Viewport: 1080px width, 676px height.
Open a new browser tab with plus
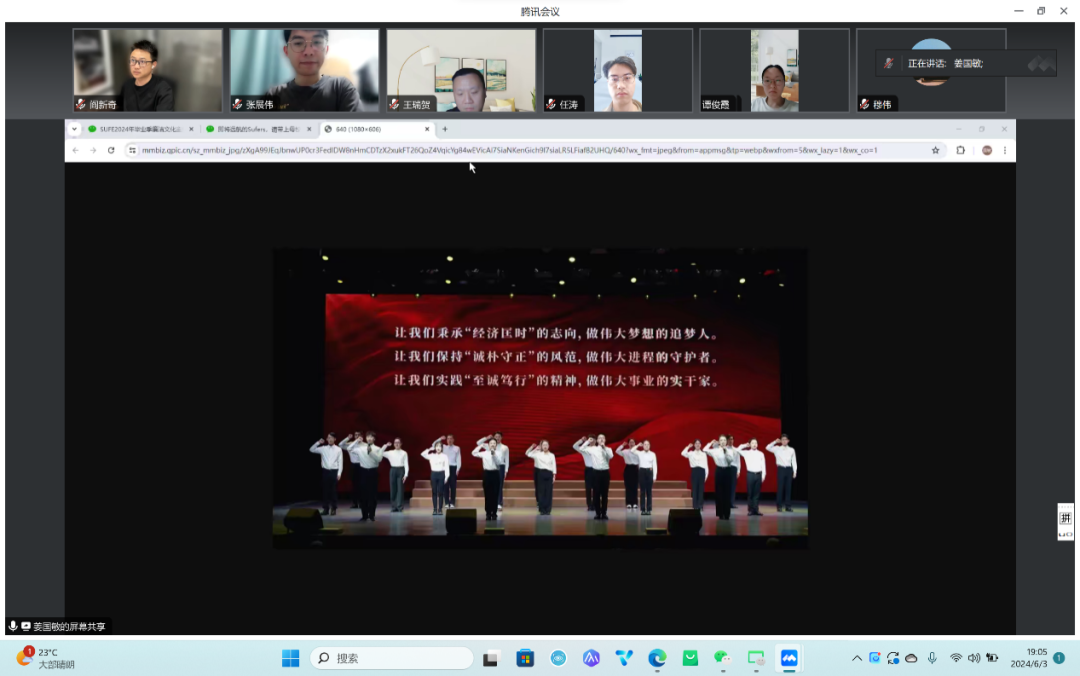coord(445,129)
